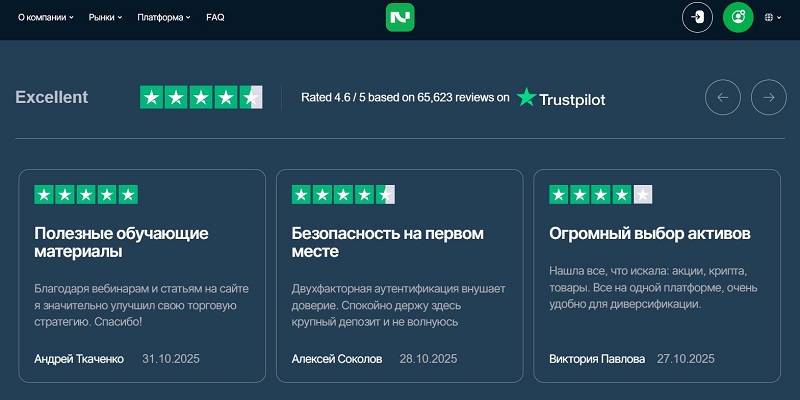The width and height of the screenshot is (800, 400).
Task: Click star rating on Алексей Соколов's review
Action: [x=343, y=195]
